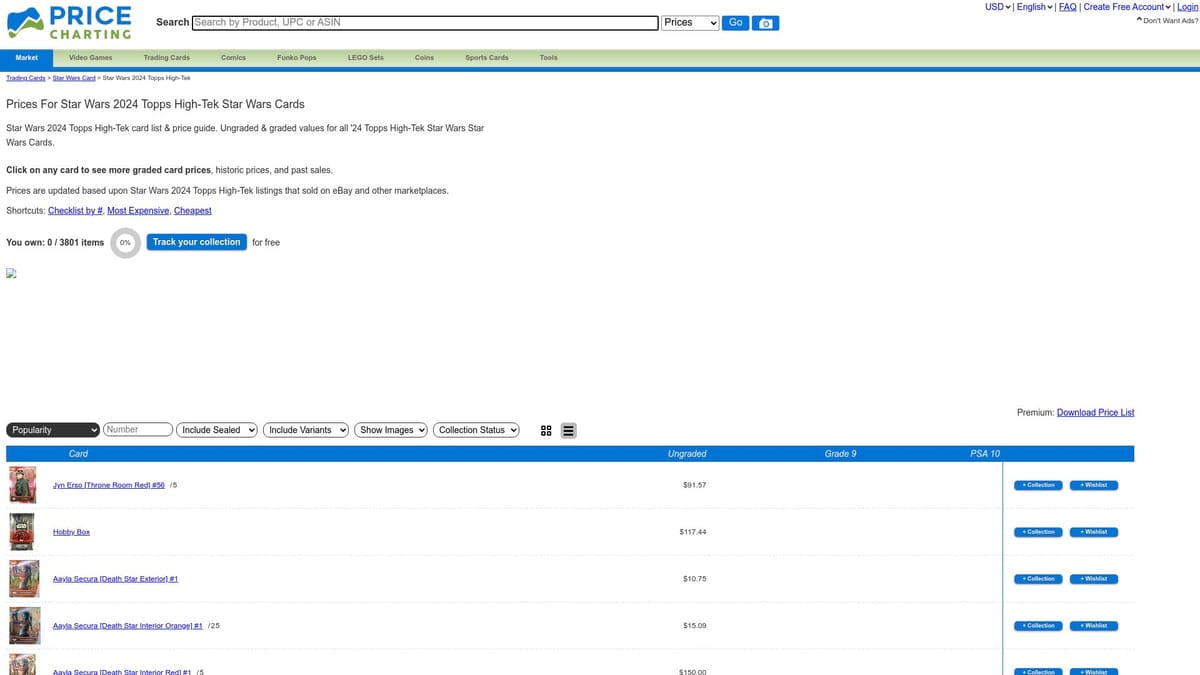
Task: Open the Hobby Box link
Action: coord(71,532)
